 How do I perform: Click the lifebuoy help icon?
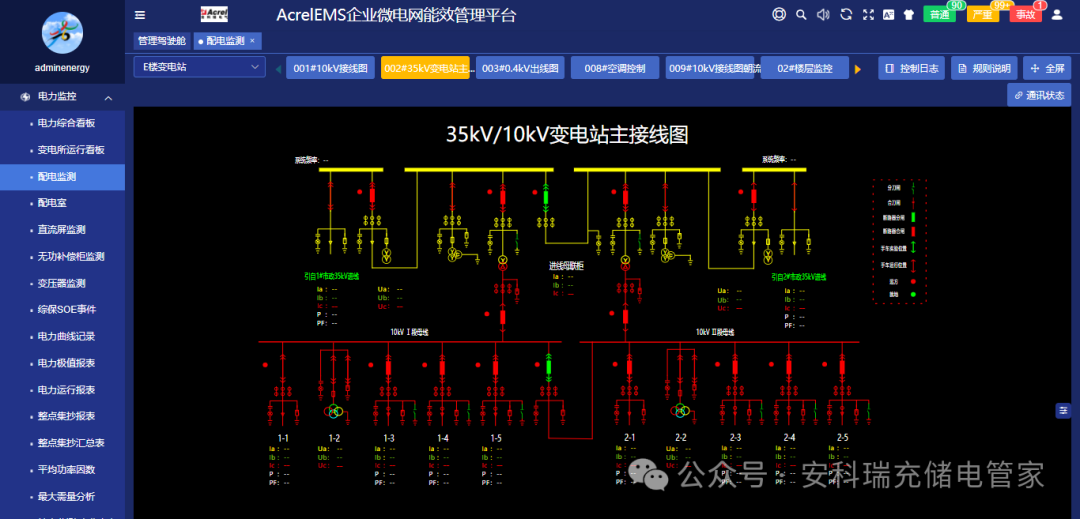(779, 14)
